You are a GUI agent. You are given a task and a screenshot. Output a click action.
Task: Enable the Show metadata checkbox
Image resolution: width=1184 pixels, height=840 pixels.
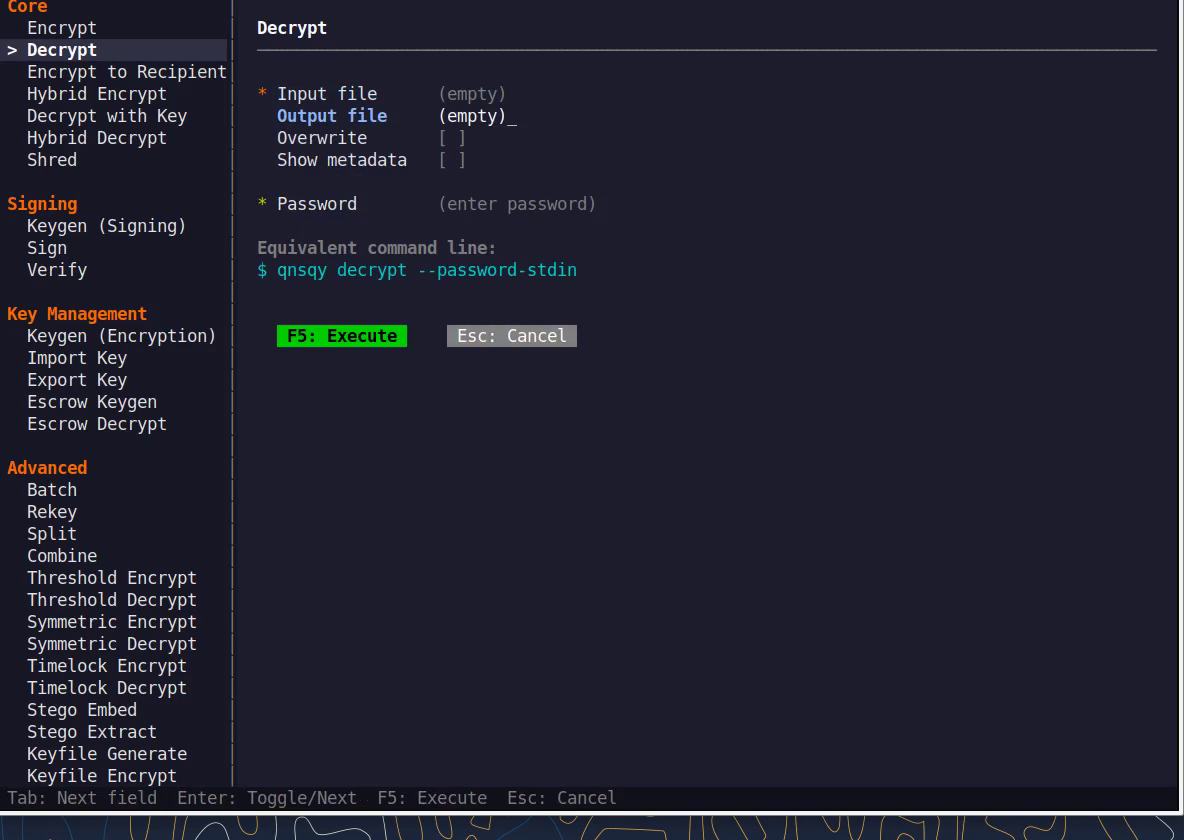[452, 159]
